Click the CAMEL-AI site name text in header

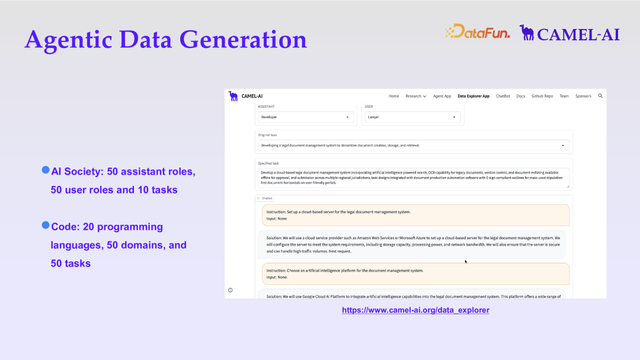[252, 96]
